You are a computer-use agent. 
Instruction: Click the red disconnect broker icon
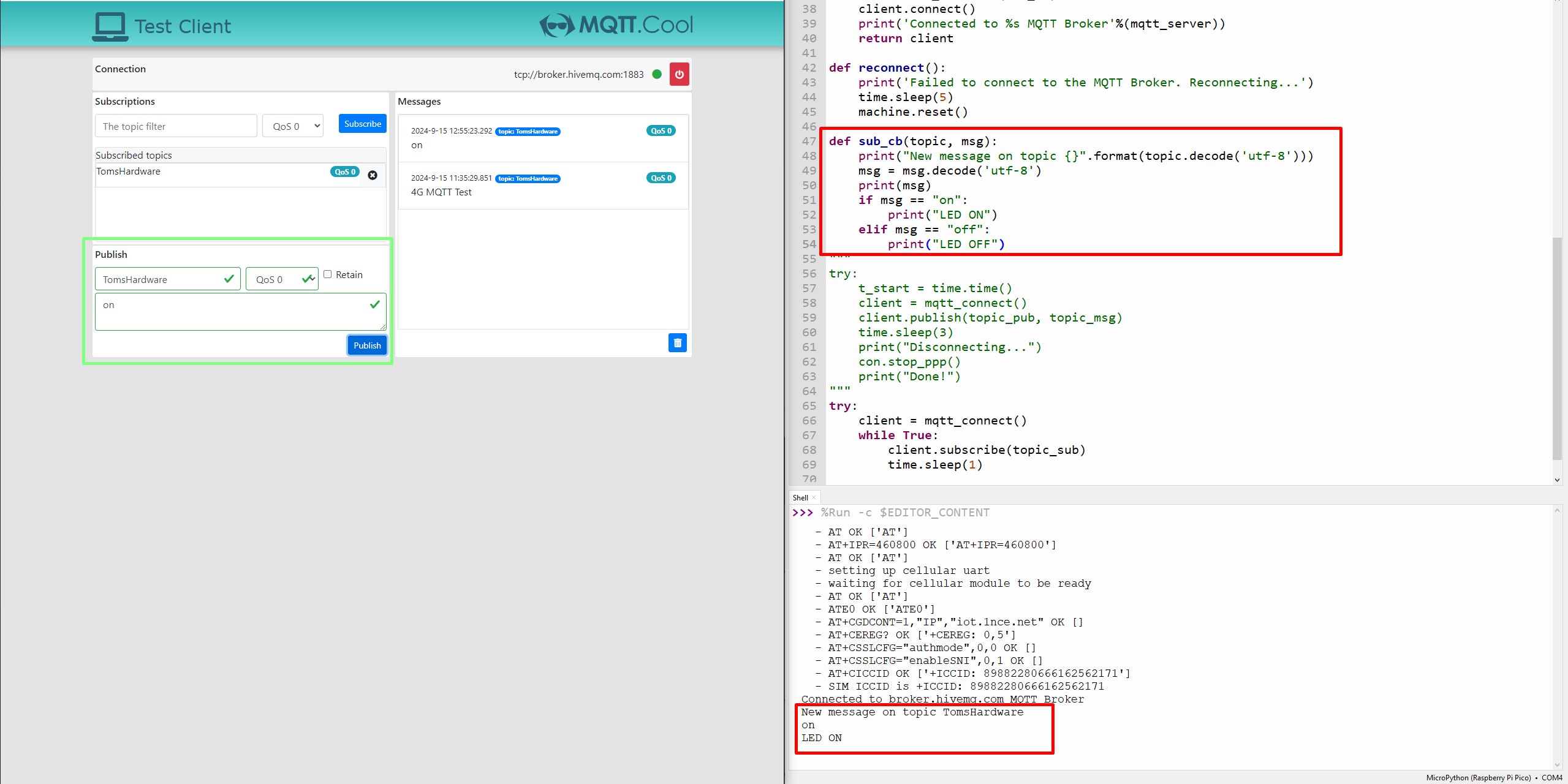pos(678,74)
